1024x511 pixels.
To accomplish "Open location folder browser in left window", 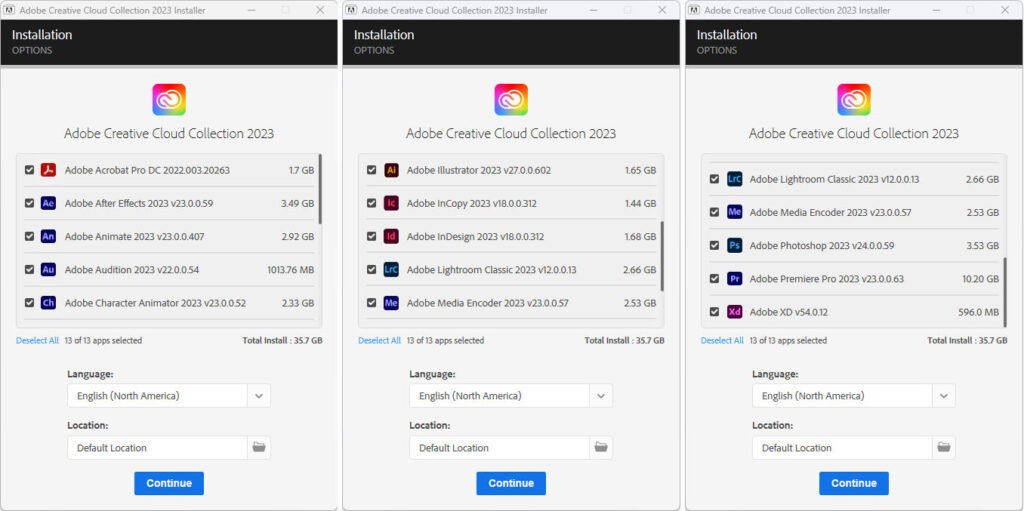I will click(259, 448).
